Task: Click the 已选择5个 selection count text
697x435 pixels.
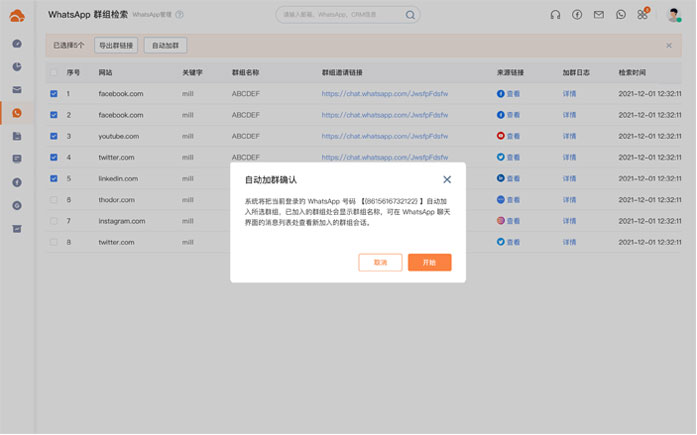Action: 68,45
